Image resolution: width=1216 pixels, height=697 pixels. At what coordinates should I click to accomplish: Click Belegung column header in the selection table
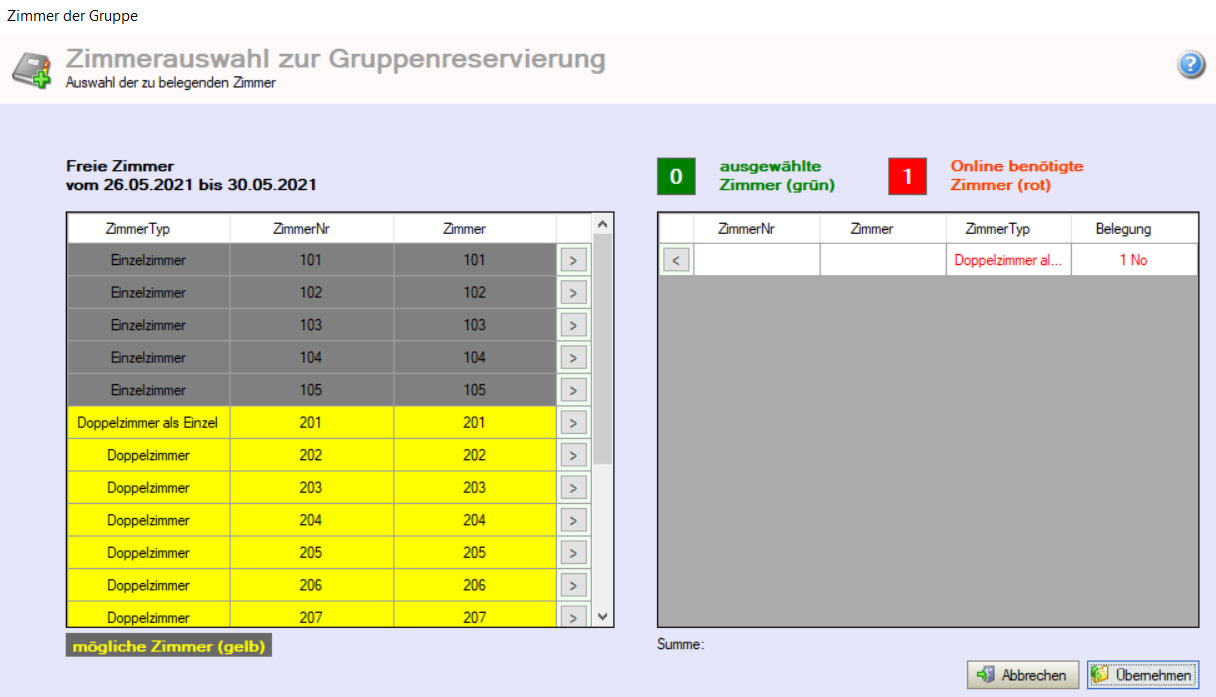click(1123, 229)
